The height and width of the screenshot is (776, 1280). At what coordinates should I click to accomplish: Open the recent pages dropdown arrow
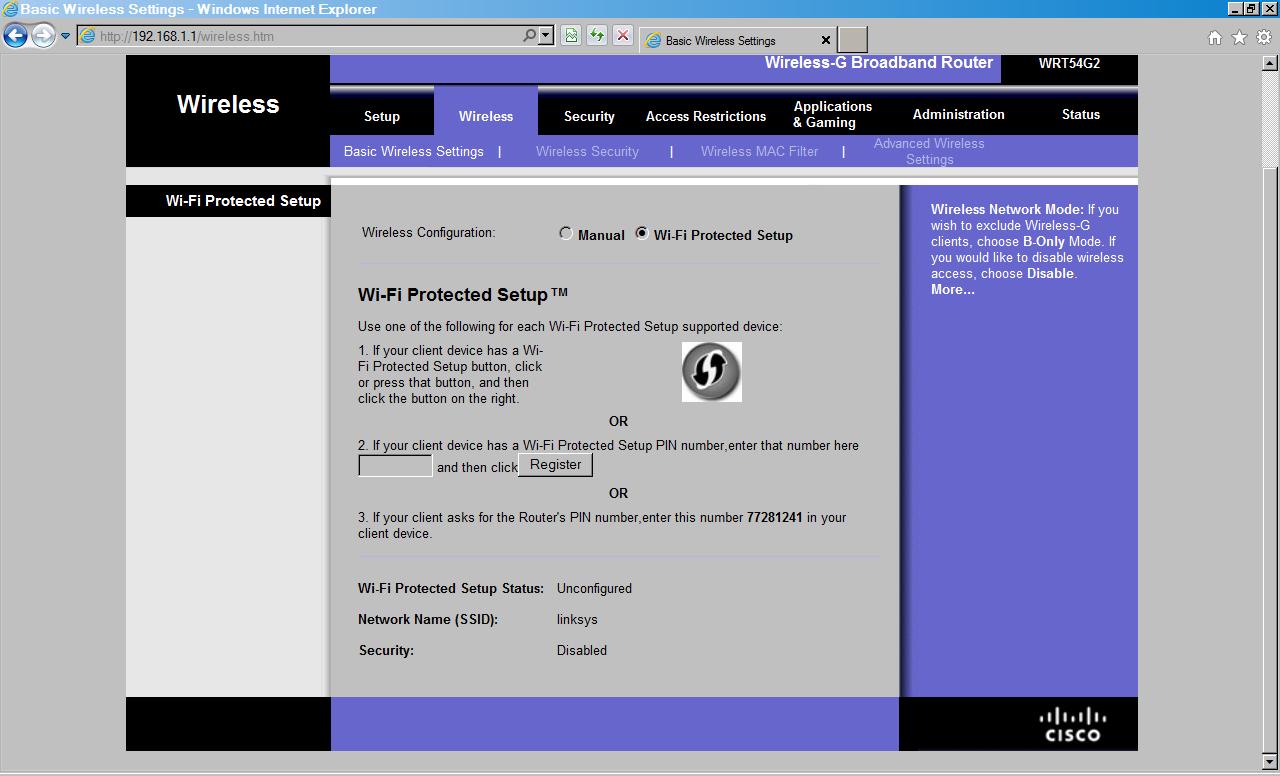pyautogui.click(x=65, y=37)
